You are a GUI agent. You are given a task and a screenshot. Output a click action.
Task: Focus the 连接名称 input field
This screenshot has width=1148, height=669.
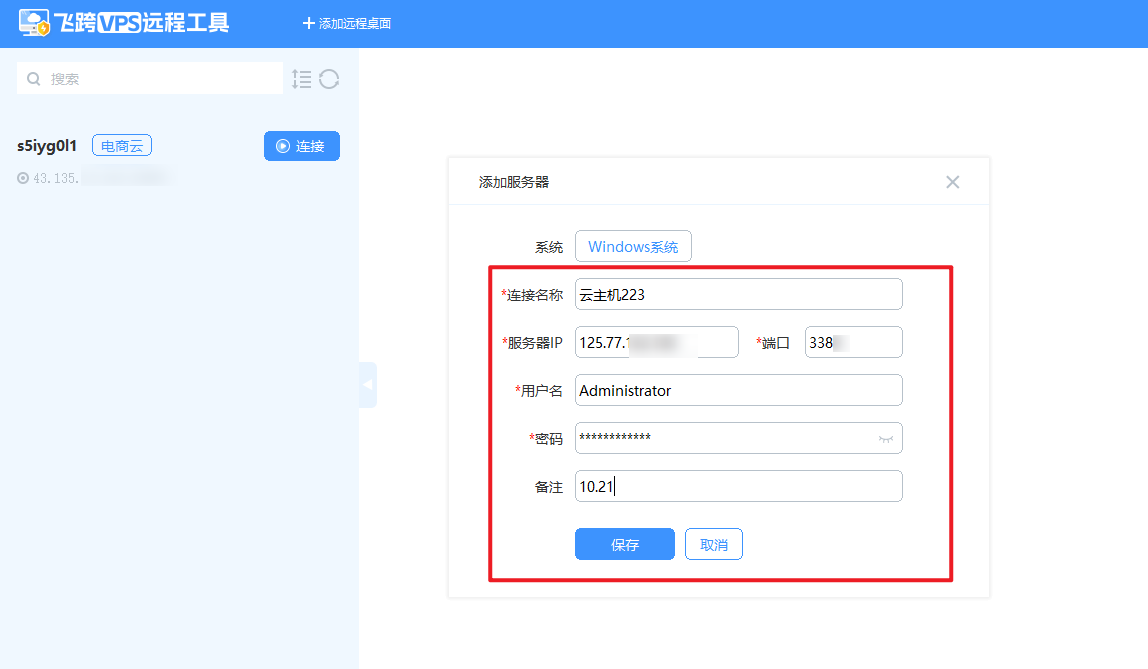pos(738,295)
